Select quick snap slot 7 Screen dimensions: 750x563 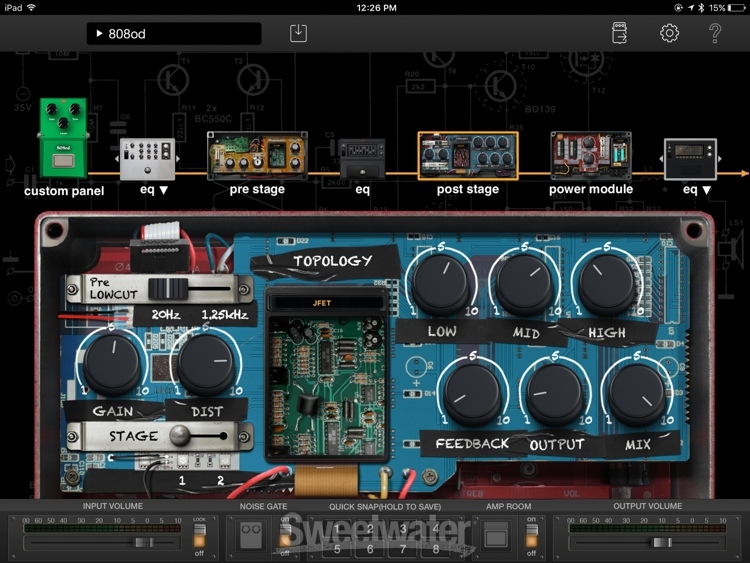click(x=403, y=549)
